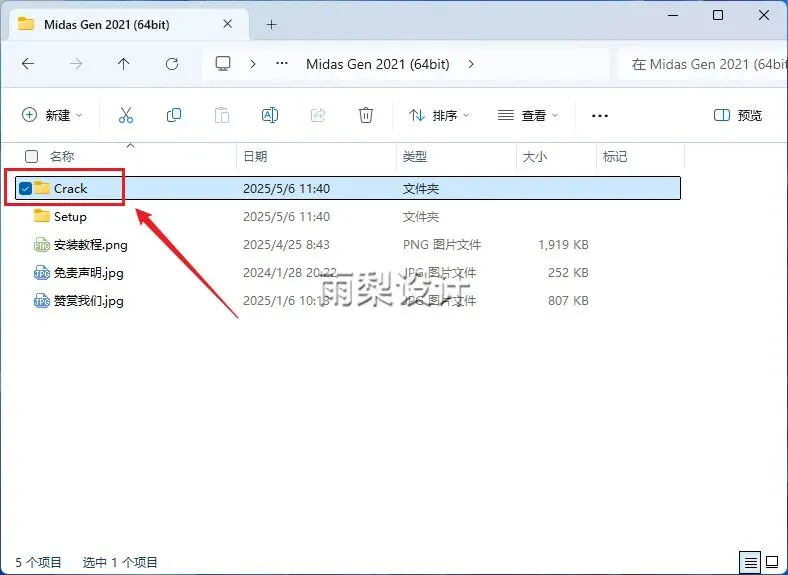Open the hidden path ellipsis in address bar
The image size is (788, 575).
pos(282,63)
